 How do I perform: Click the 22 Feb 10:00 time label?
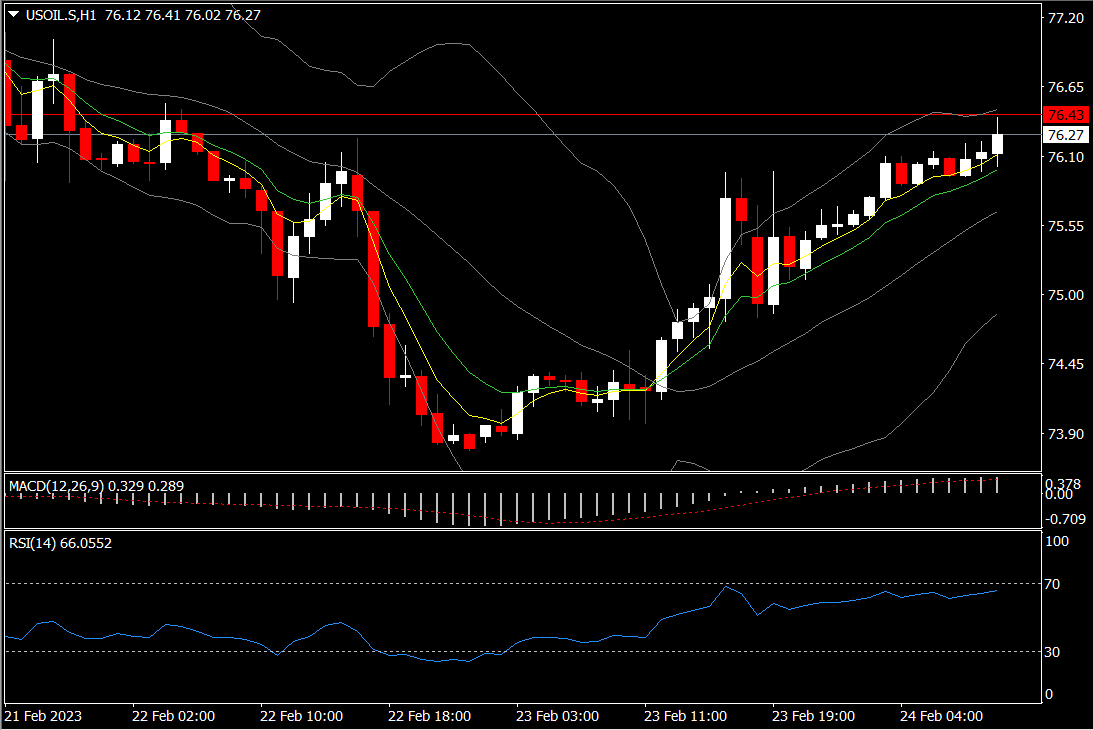tap(301, 717)
